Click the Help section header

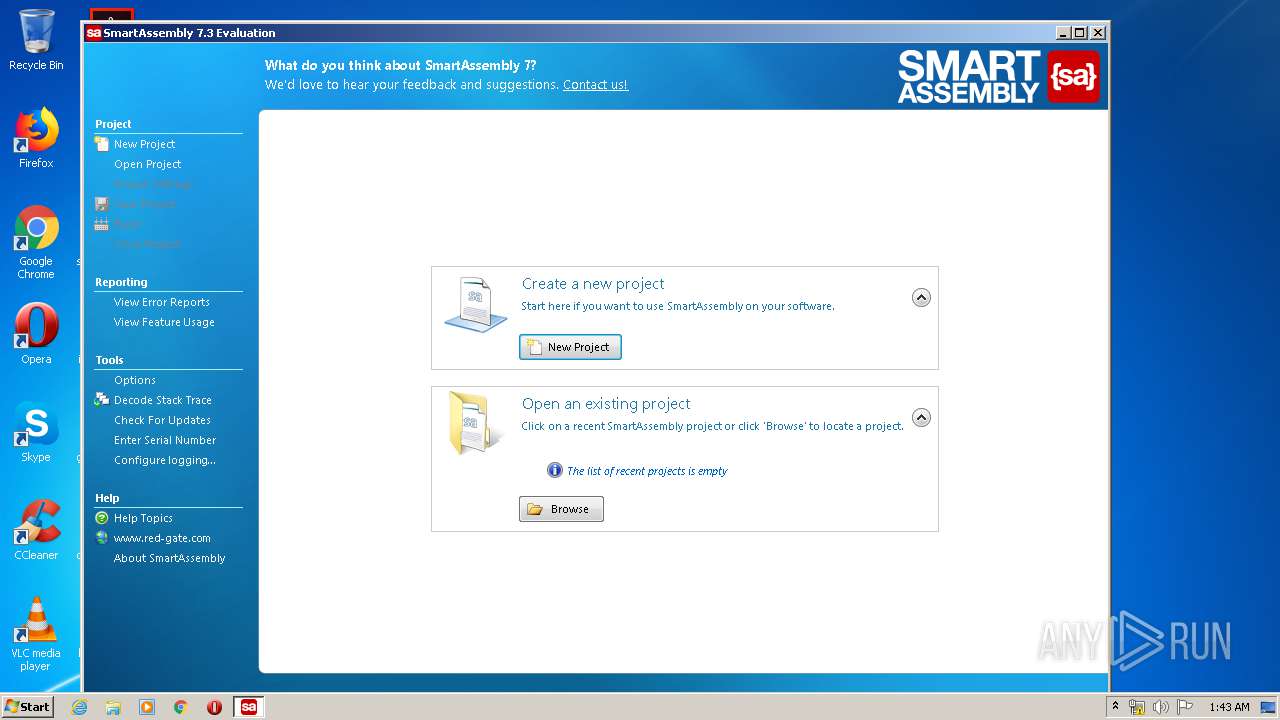click(x=107, y=498)
